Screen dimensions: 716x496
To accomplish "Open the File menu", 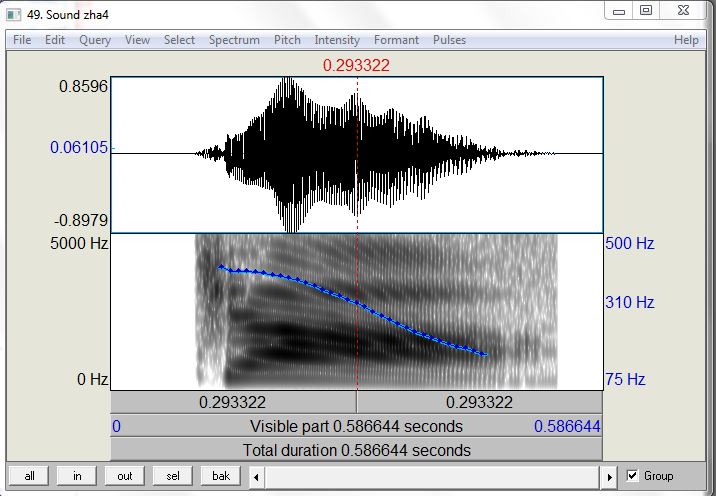I will click(22, 40).
